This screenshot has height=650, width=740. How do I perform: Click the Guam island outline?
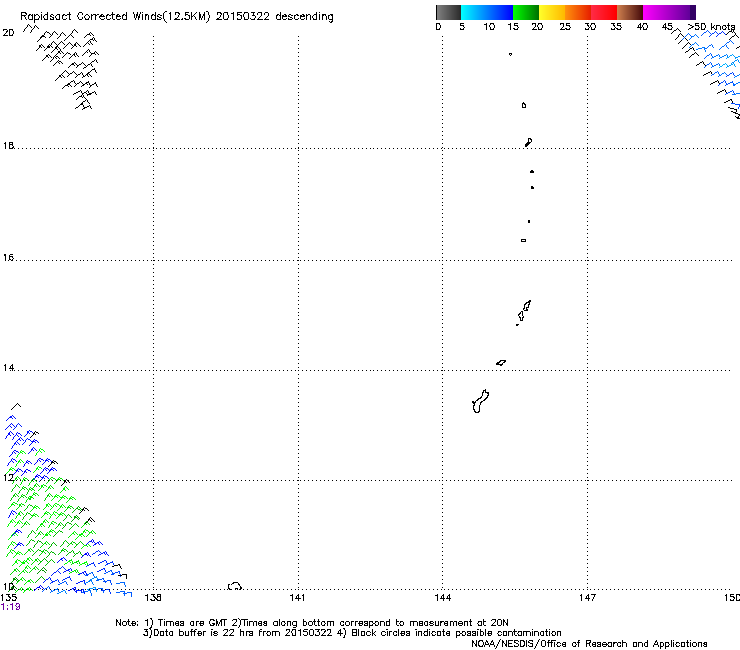click(x=480, y=401)
